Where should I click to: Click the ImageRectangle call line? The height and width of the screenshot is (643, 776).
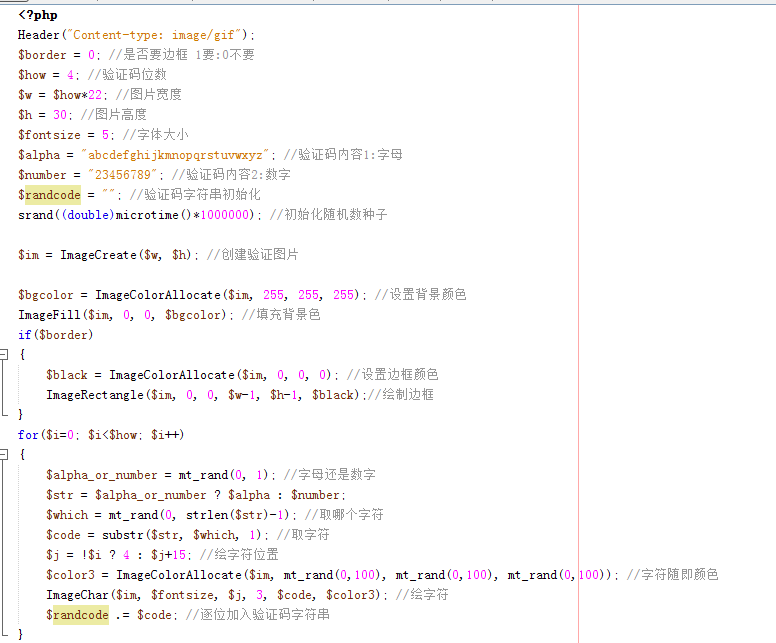(x=240, y=395)
